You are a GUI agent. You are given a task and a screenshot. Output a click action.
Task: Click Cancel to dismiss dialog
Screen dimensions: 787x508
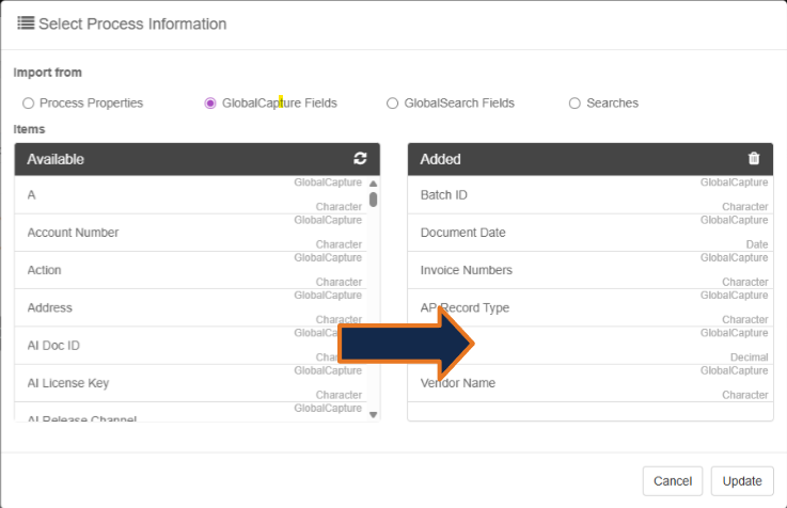[x=673, y=481]
